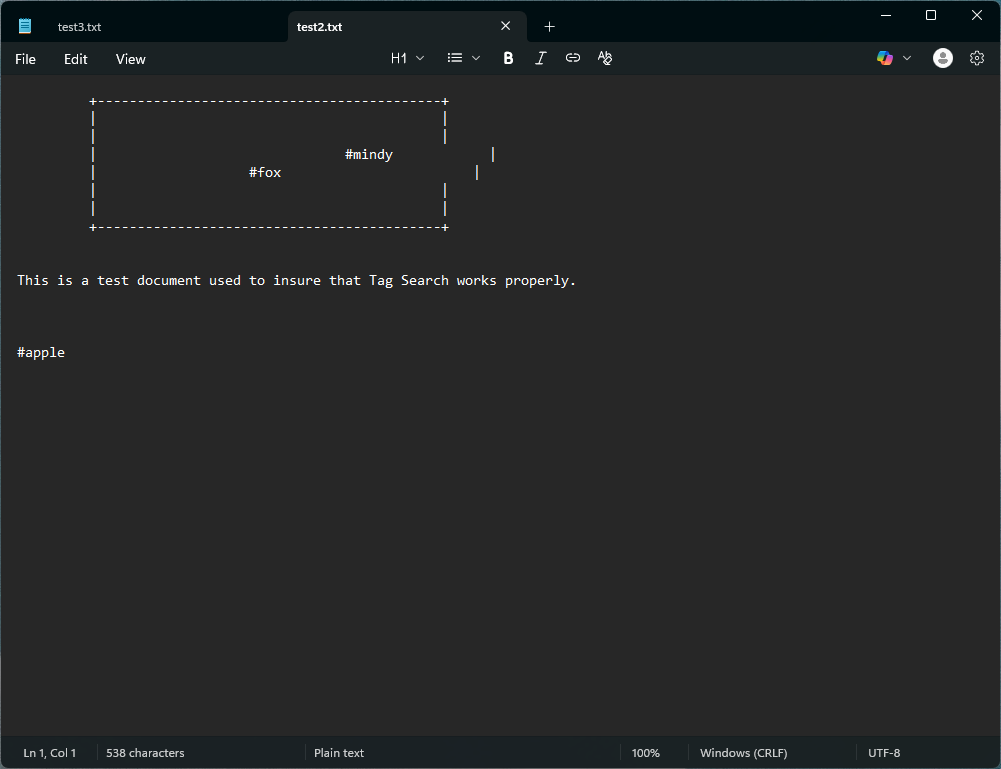
Task: Open the Edit menu
Action: click(75, 59)
